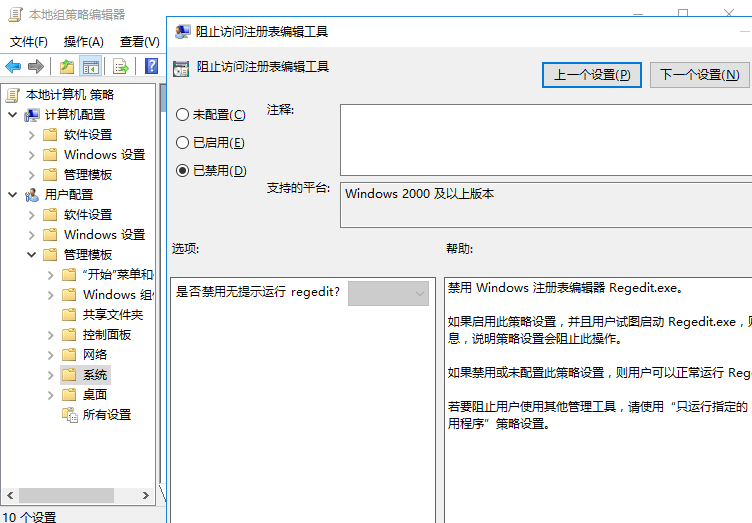
Task: Click the 用户配置 user icon
Action: (32, 195)
